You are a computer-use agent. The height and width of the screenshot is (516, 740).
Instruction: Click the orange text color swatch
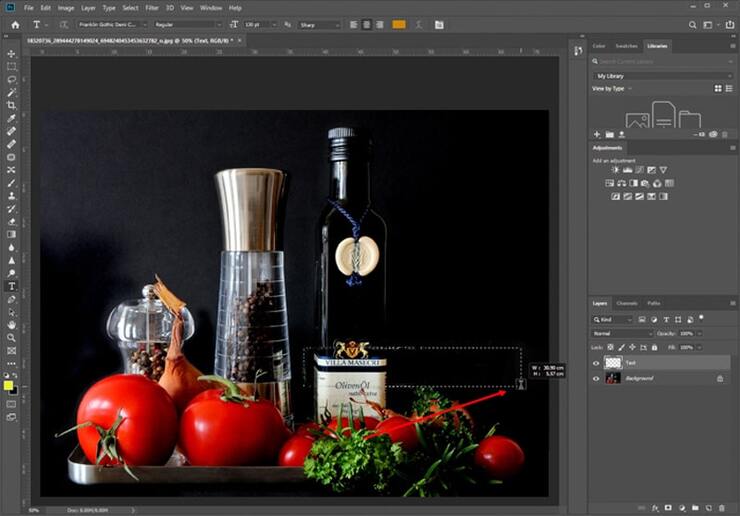click(399, 24)
